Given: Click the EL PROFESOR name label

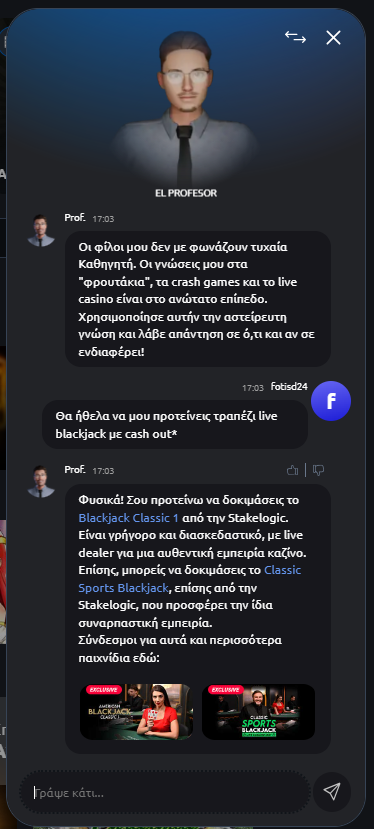Looking at the screenshot, I should tap(186, 194).
